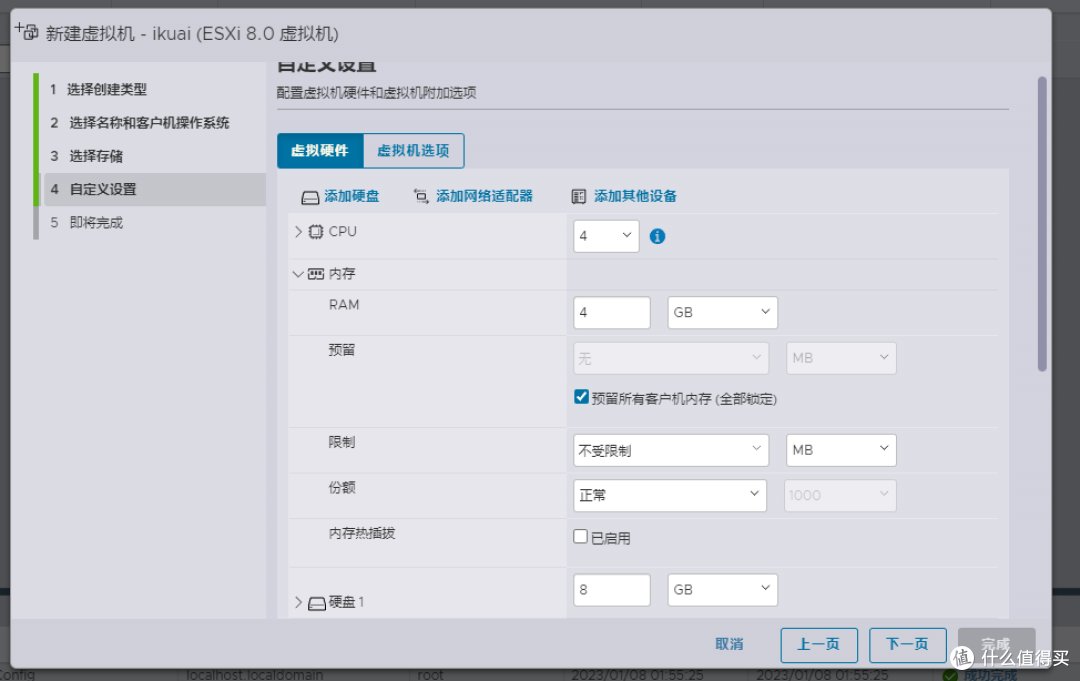Collapse the 内存 section chevron
The width and height of the screenshot is (1080, 681).
(298, 273)
